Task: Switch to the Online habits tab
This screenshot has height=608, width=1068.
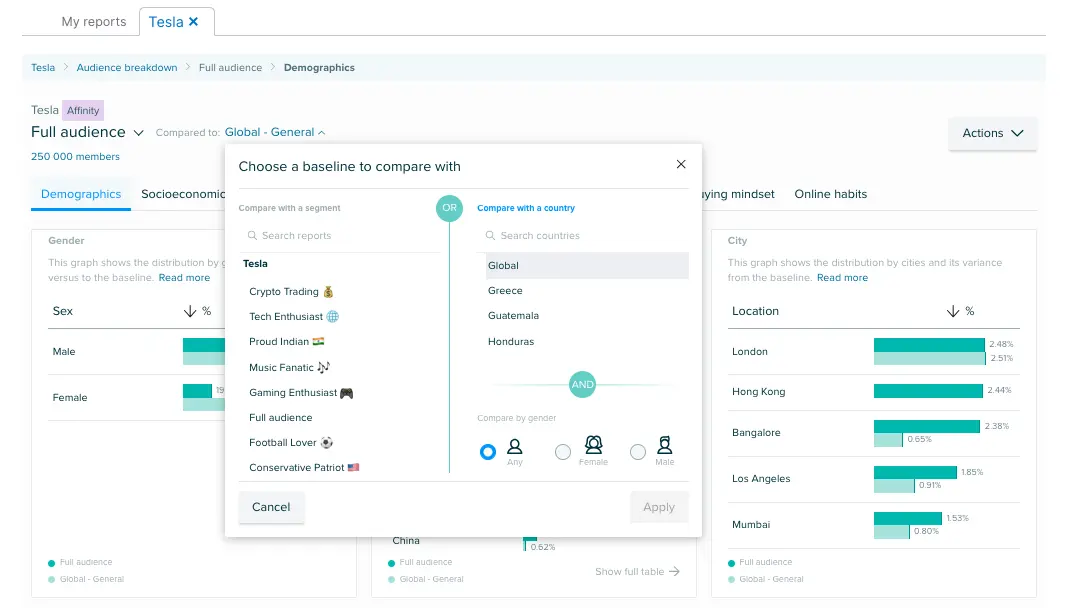Action: click(x=830, y=194)
